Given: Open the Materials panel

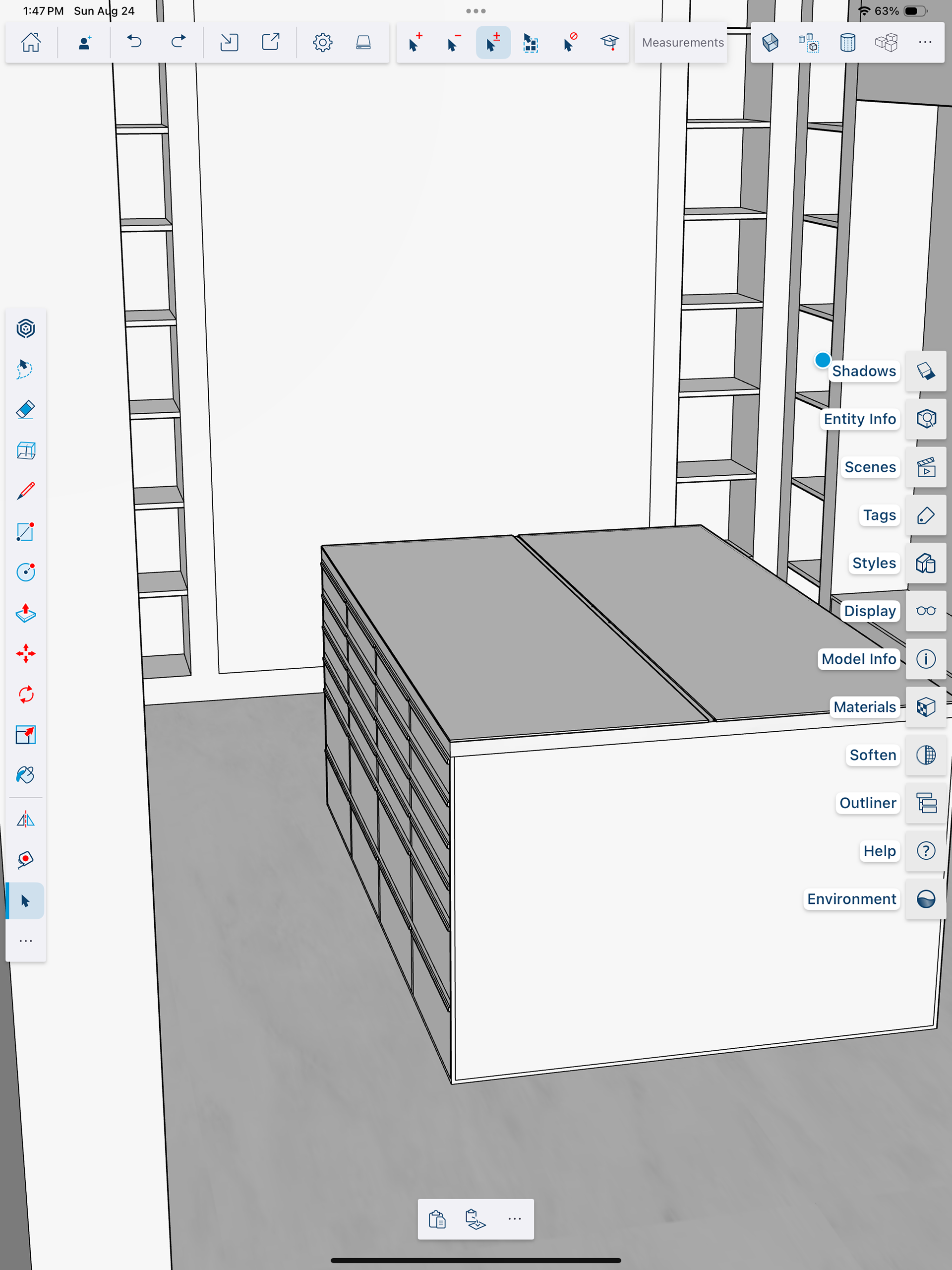Looking at the screenshot, I should point(925,707).
